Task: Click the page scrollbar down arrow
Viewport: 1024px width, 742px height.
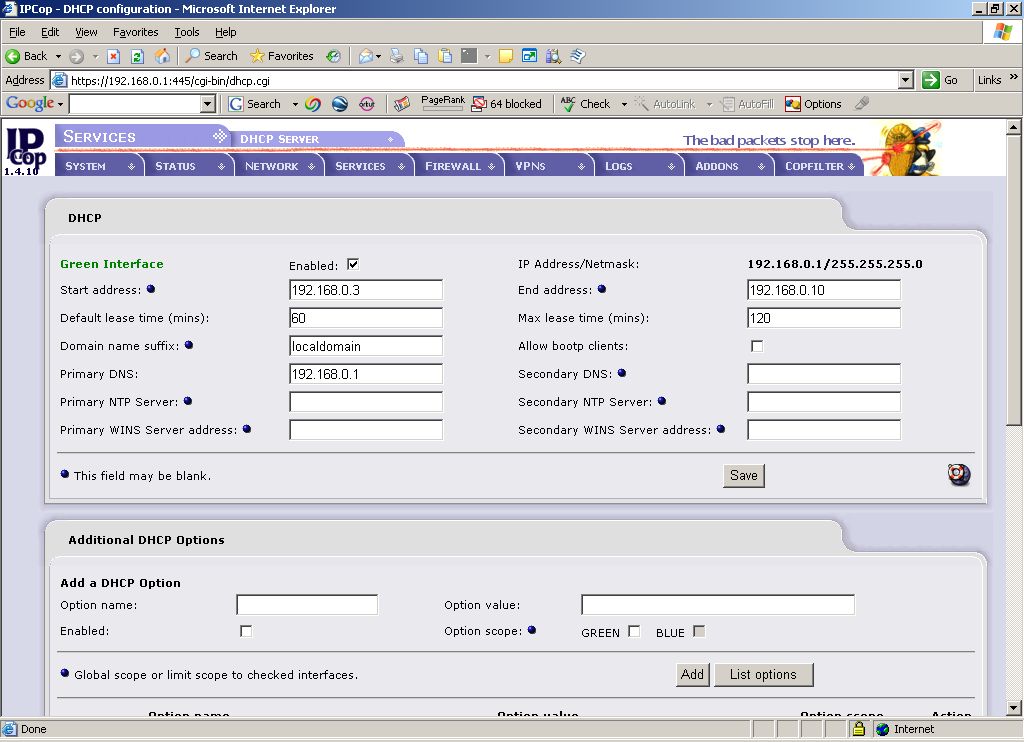Action: click(1014, 707)
